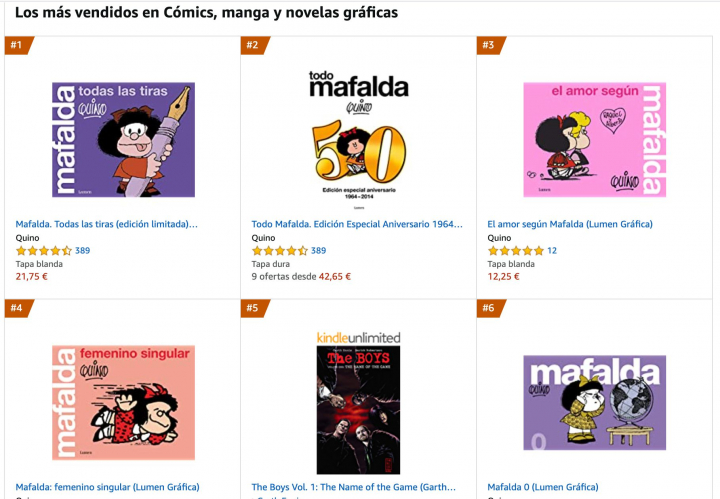This screenshot has width=720, height=499.
Task: Open '9 ofertas desde 42,65 €' offers link
Action: point(301,276)
